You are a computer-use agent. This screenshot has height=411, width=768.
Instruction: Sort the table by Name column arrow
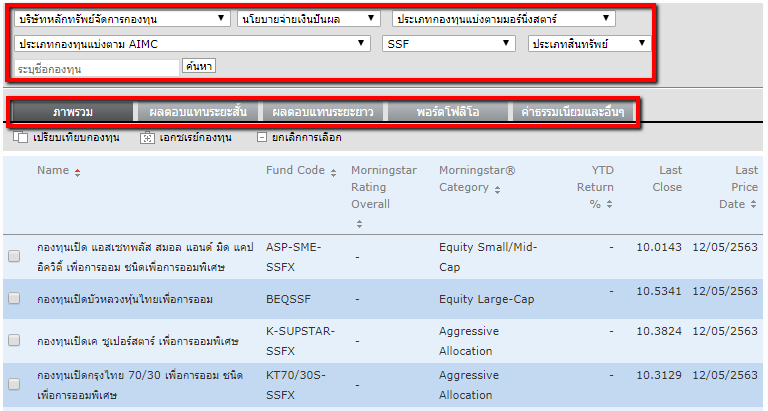pyautogui.click(x=78, y=172)
